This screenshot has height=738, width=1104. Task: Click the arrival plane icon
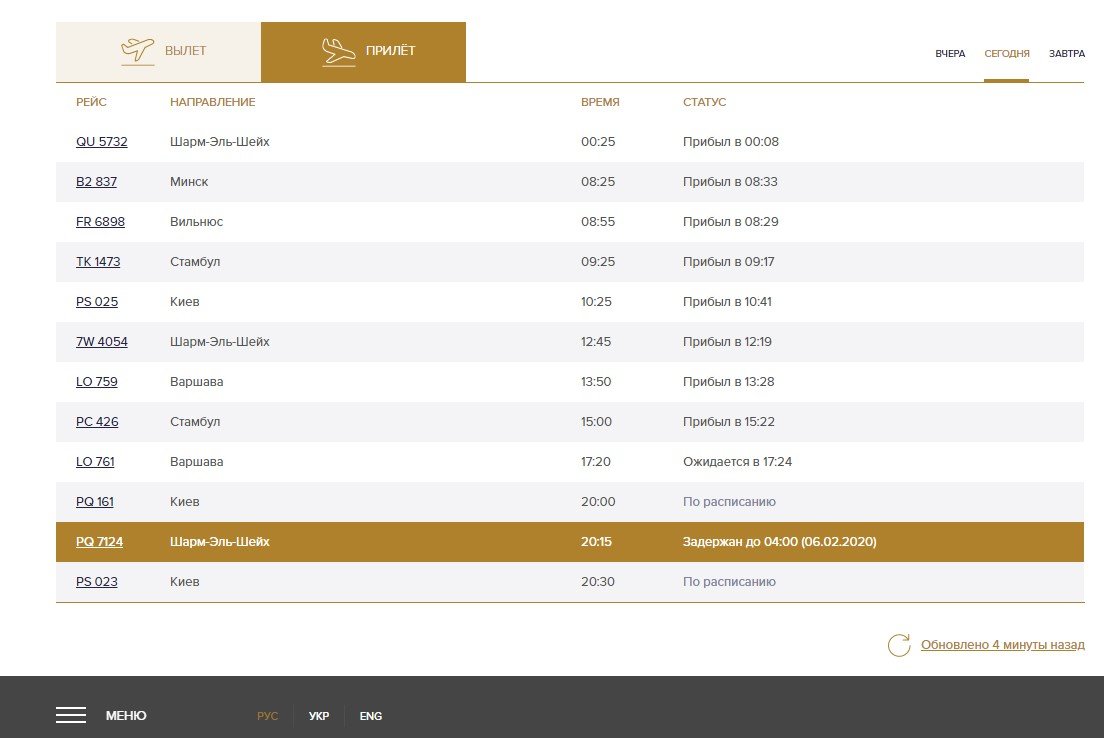(x=339, y=51)
